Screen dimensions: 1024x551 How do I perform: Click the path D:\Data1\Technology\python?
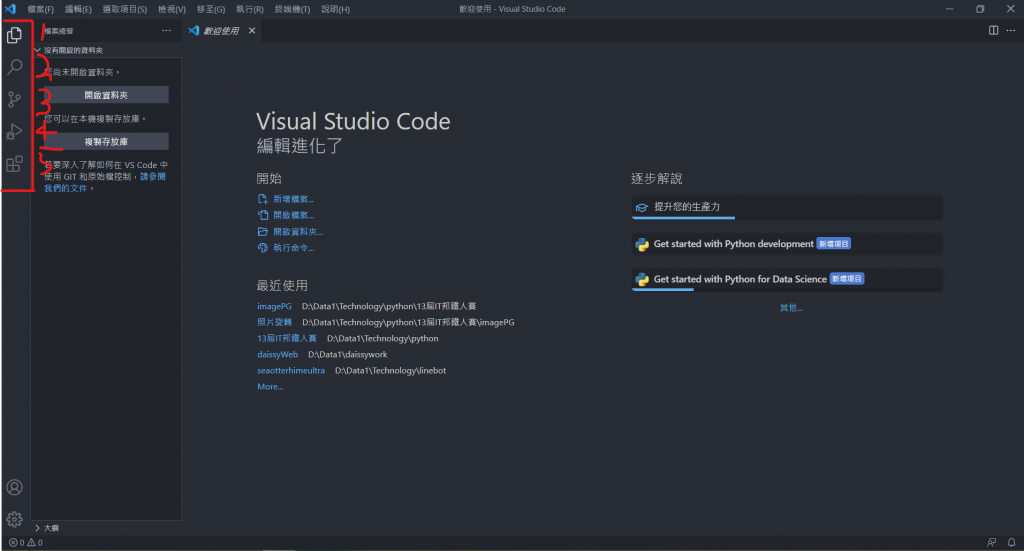[383, 338]
